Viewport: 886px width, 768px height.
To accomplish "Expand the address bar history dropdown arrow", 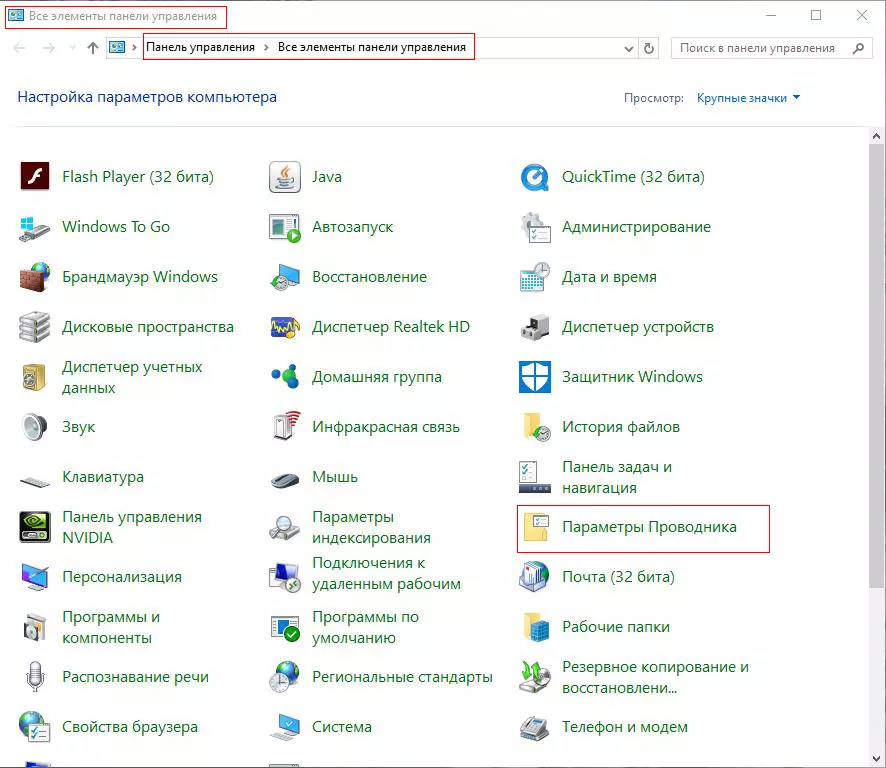I will (x=628, y=49).
